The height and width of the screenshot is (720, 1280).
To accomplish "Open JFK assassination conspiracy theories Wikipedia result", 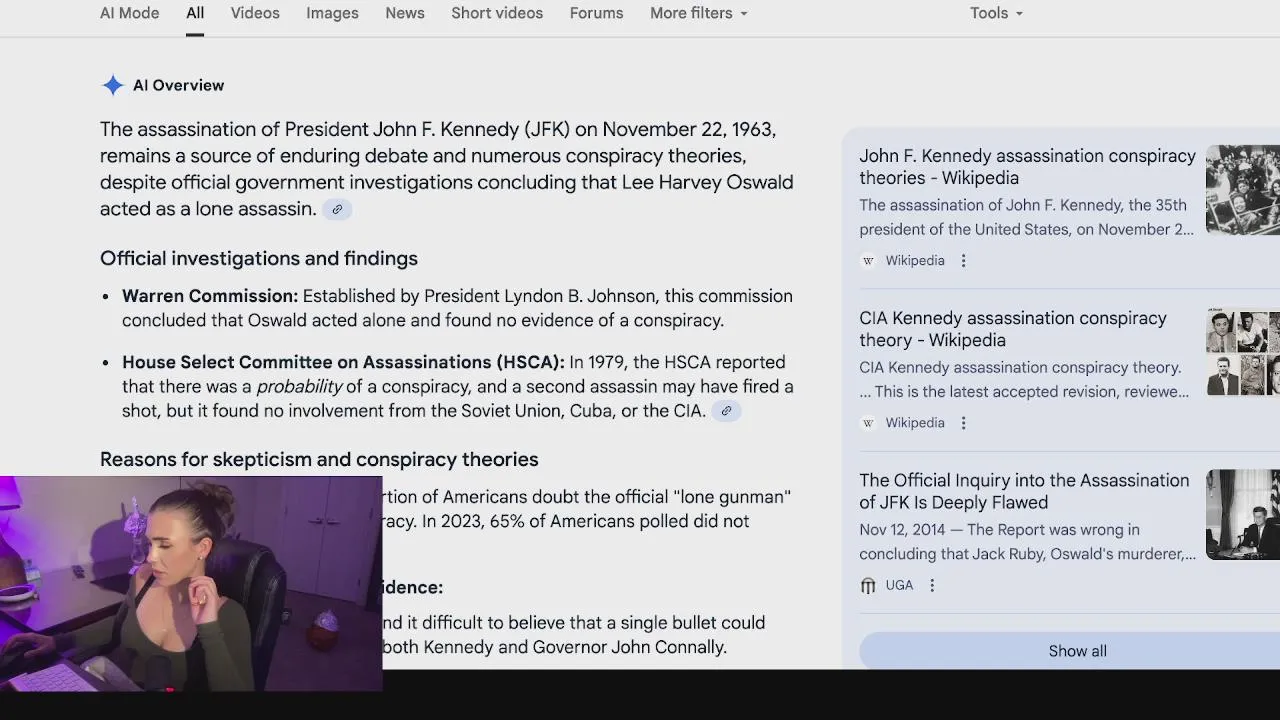I will [1027, 167].
